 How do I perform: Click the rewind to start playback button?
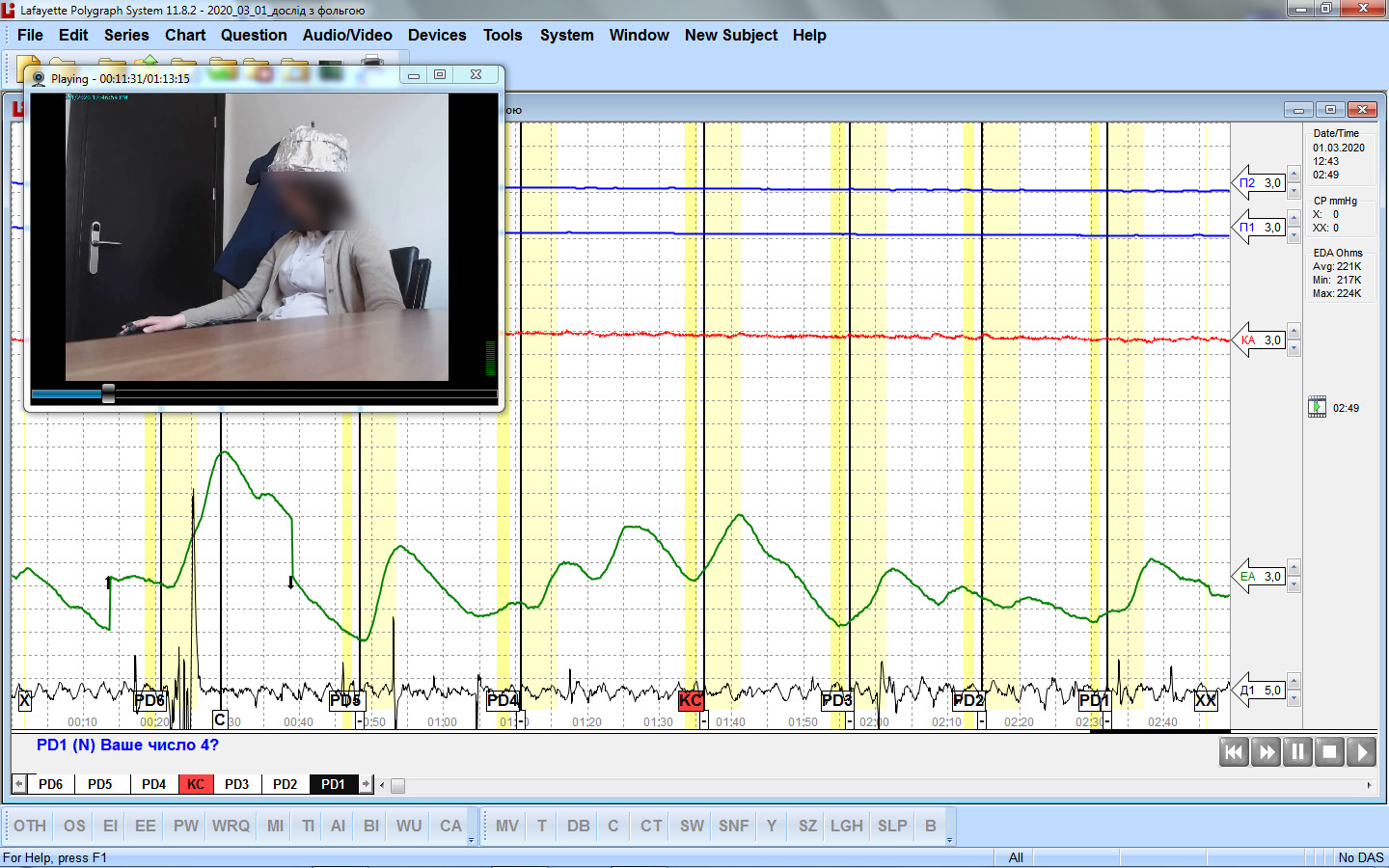tap(1234, 752)
